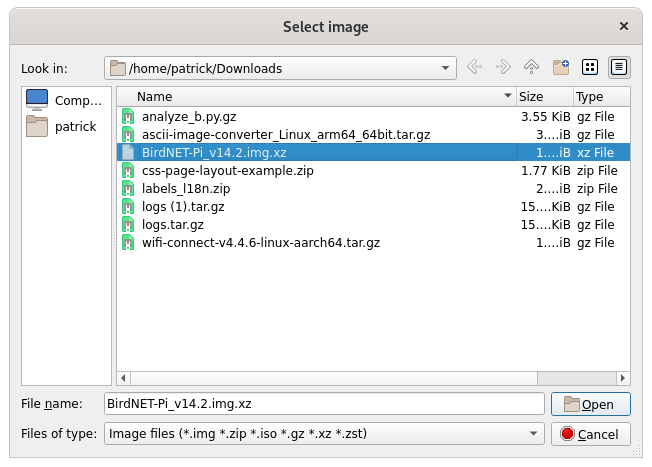Create a new folder icon
Screen dimensions: 652x467
pyautogui.click(x=561, y=67)
